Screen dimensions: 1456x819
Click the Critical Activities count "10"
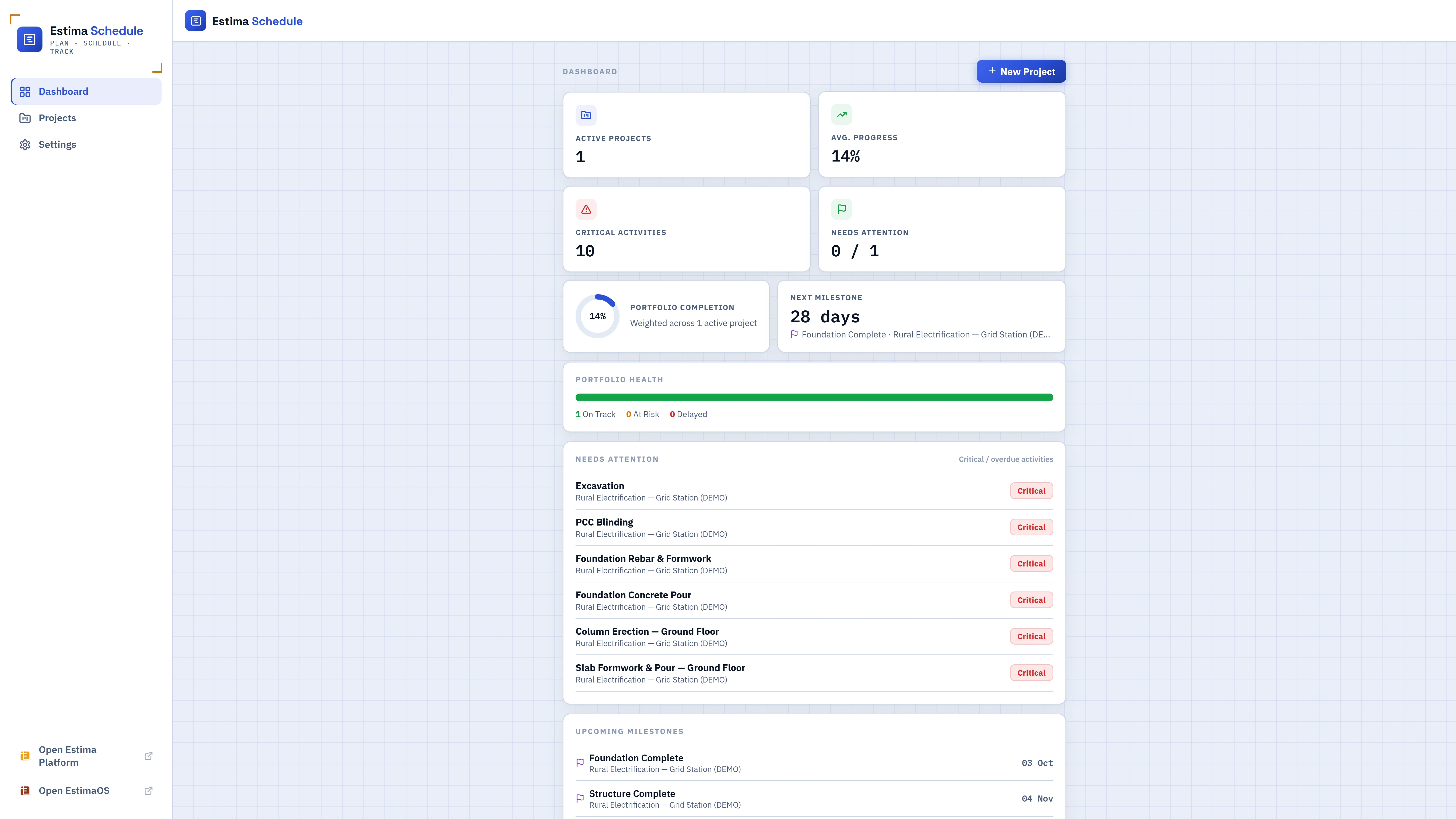pos(585,251)
